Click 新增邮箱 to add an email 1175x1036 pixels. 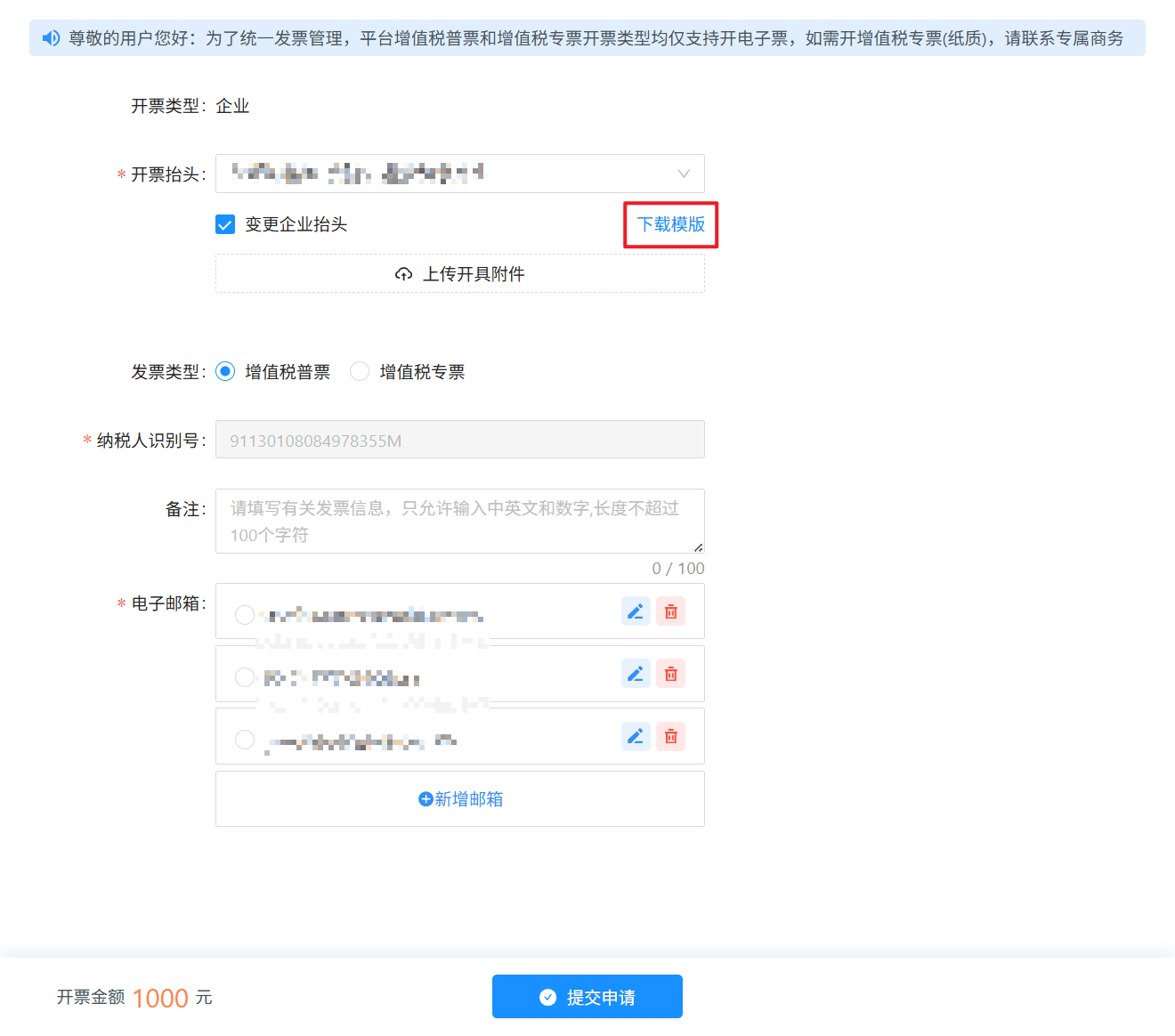[x=460, y=799]
